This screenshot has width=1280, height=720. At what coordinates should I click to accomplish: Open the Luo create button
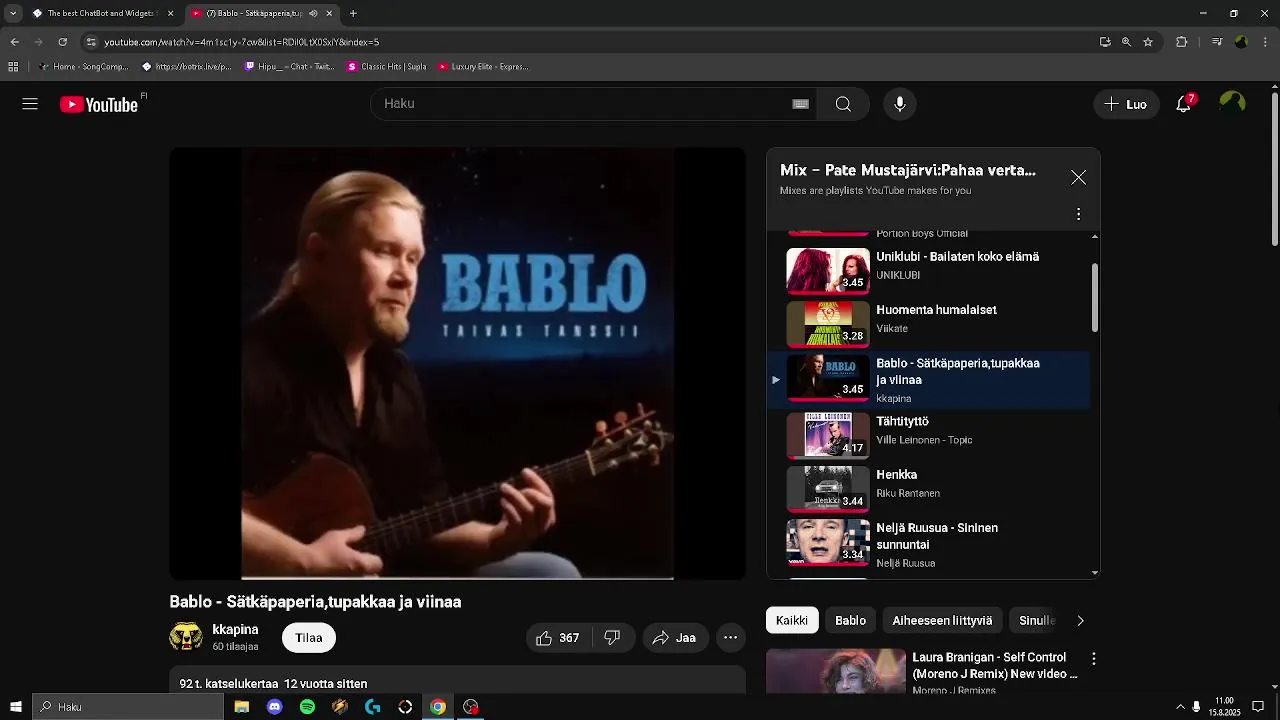click(x=1126, y=104)
